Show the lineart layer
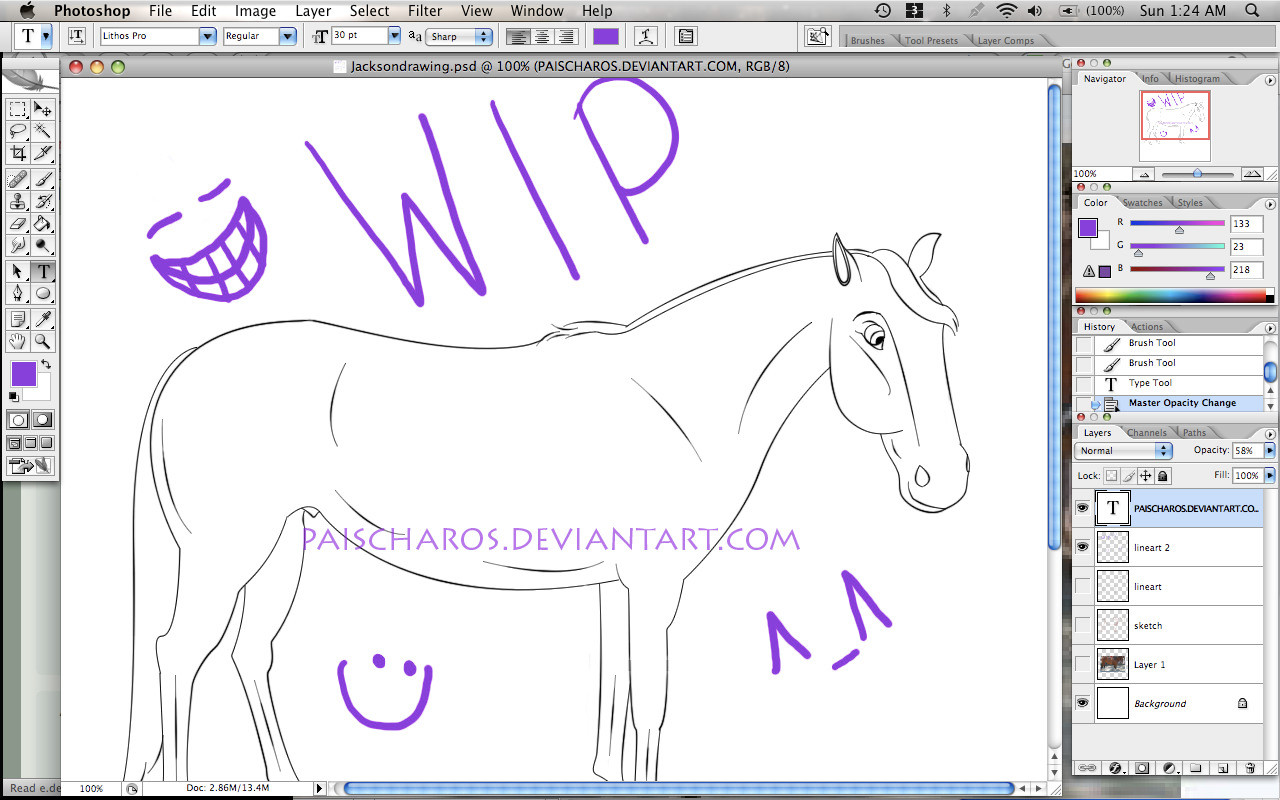 pyautogui.click(x=1082, y=587)
